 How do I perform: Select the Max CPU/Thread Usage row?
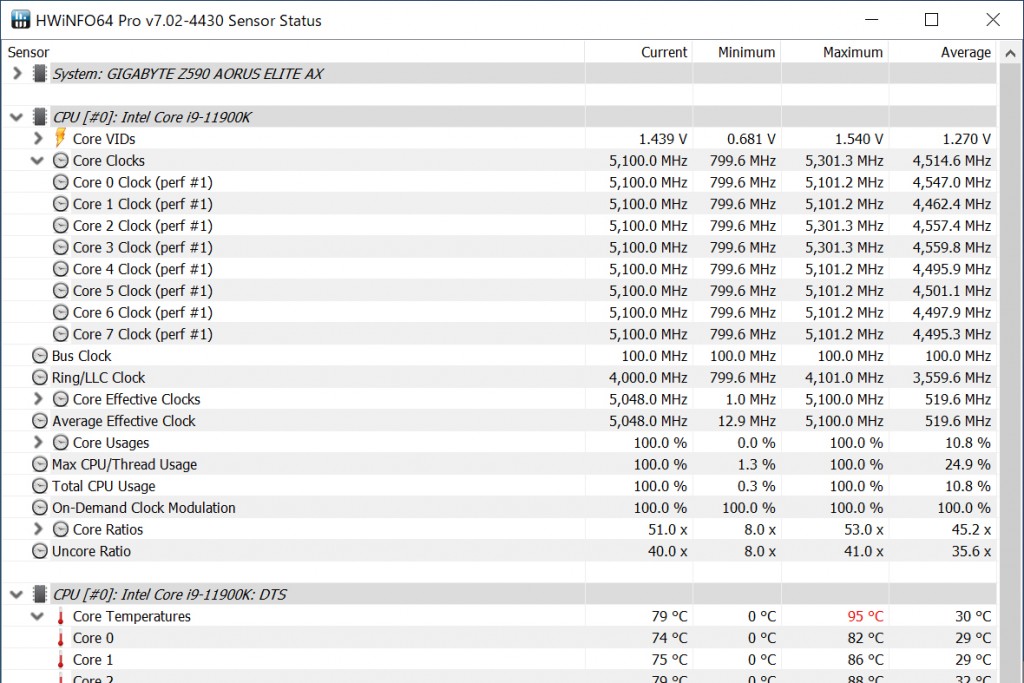pos(499,464)
